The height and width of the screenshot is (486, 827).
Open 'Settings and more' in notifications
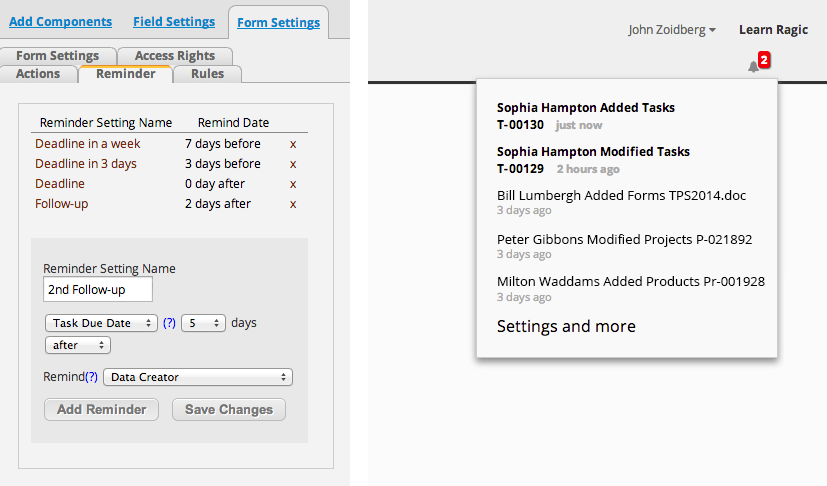566,326
